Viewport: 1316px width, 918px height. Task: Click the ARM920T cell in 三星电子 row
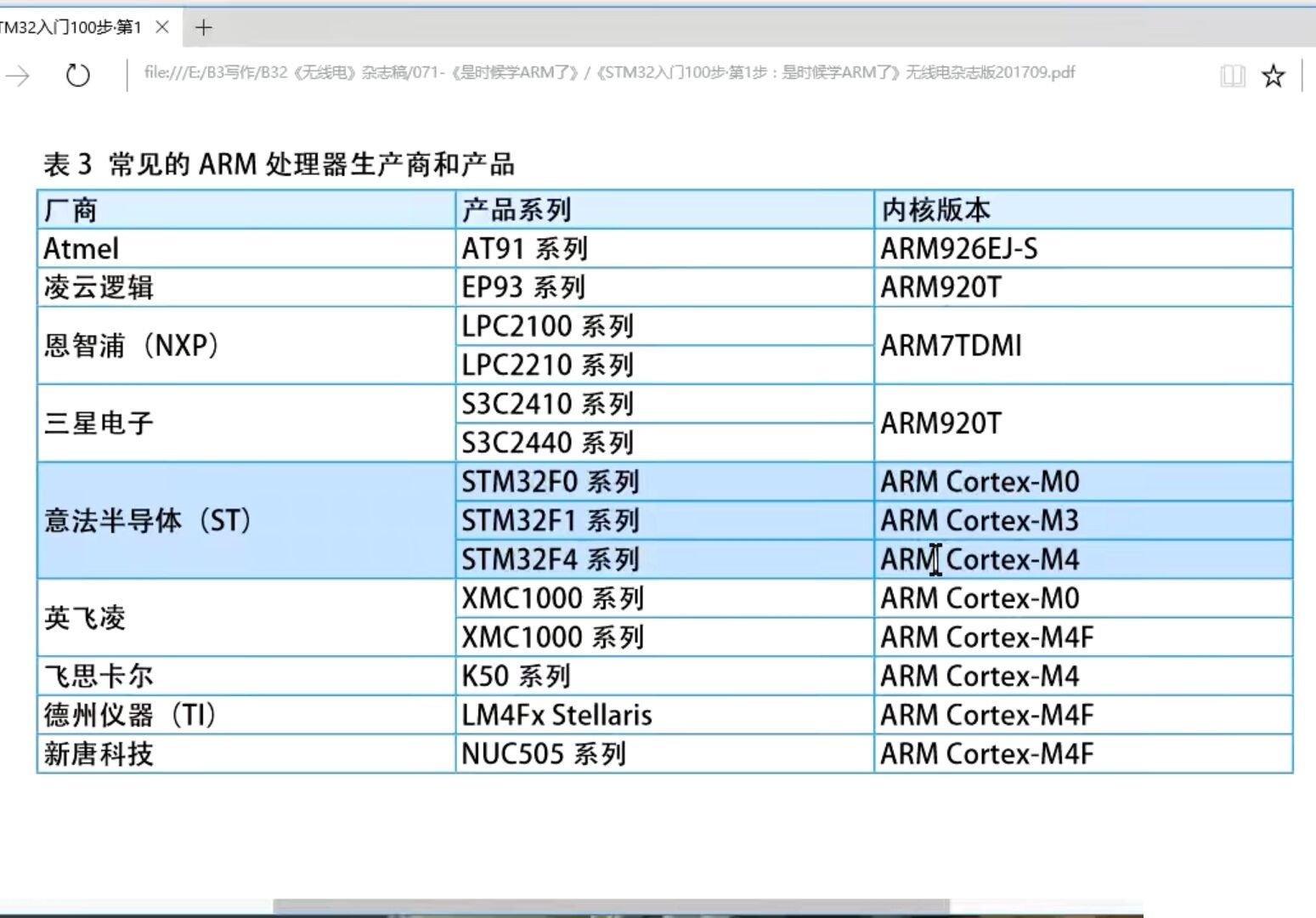(1083, 422)
